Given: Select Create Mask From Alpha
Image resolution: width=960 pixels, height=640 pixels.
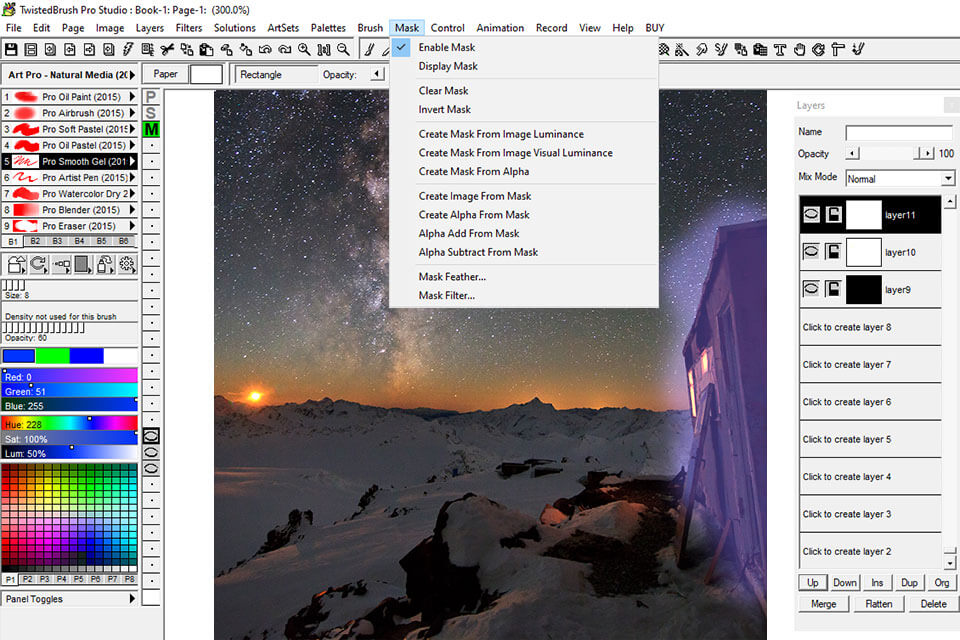Looking at the screenshot, I should click(473, 171).
